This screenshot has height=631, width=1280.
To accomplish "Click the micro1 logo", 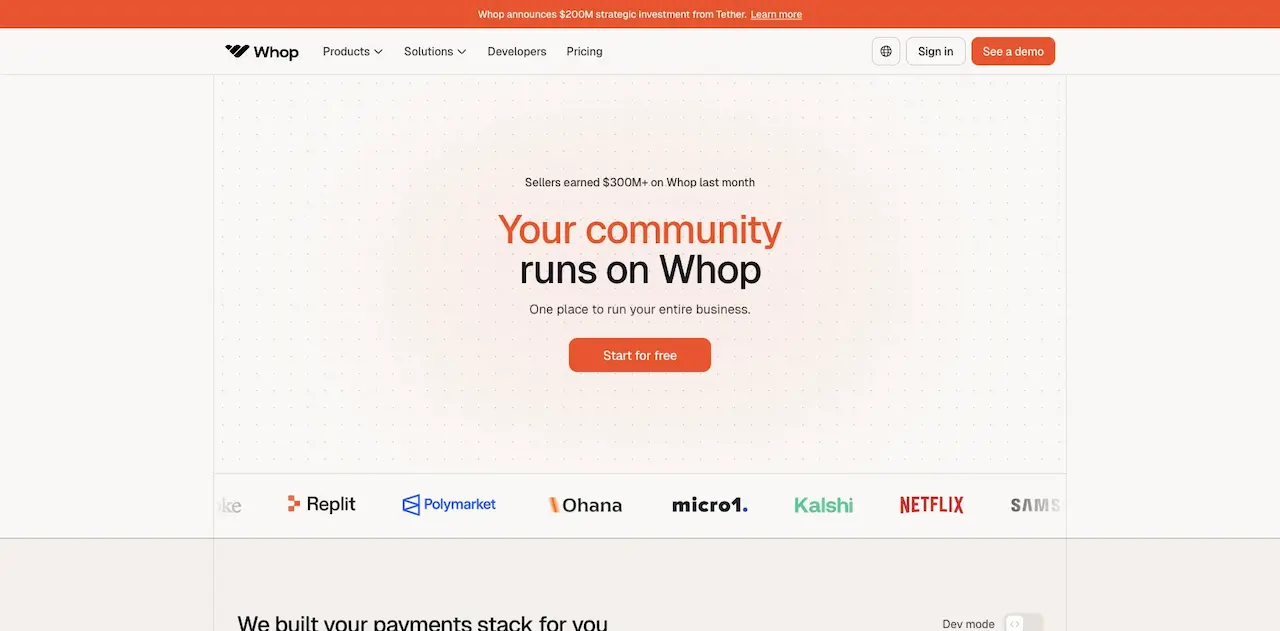I will [709, 505].
